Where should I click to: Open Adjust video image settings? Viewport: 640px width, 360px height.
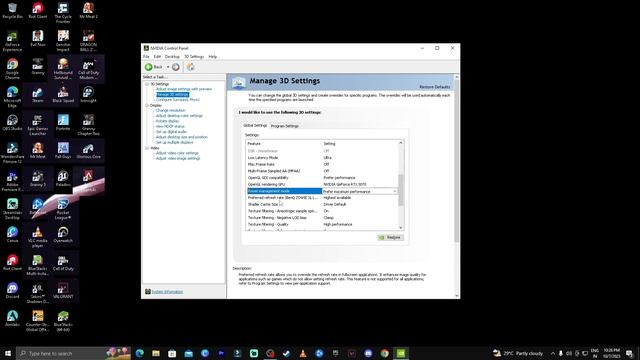coord(178,158)
